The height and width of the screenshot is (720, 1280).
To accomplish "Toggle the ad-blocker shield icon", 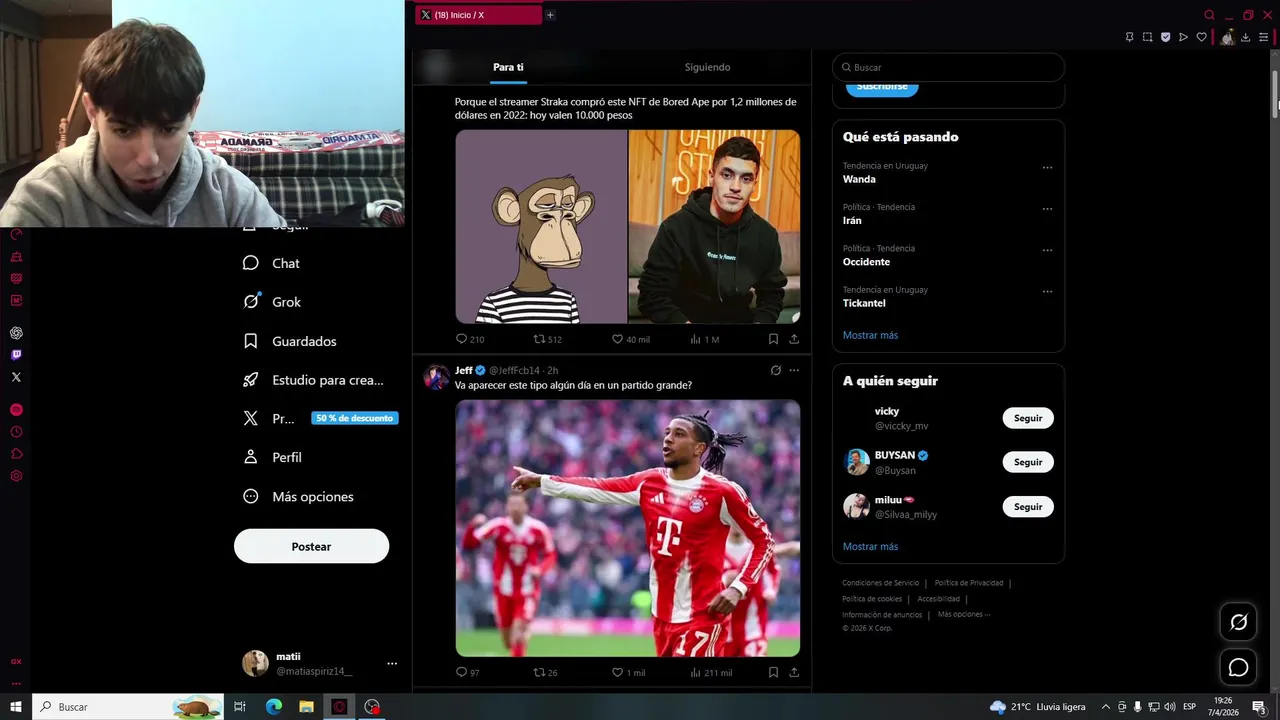I will tap(1165, 37).
